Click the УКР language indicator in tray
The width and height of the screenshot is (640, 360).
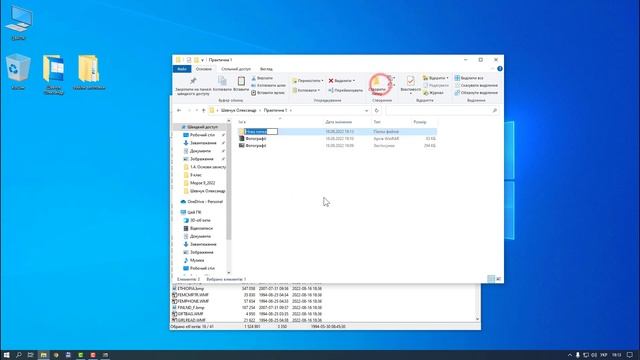(604, 356)
